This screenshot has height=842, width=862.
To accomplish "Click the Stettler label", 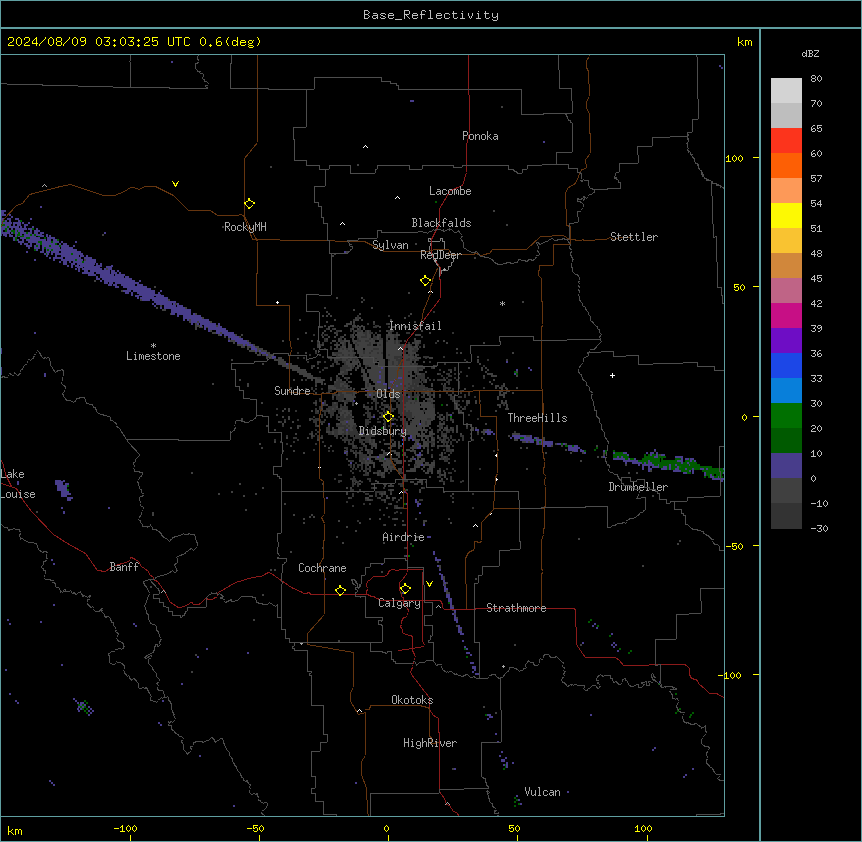I will click(634, 237).
